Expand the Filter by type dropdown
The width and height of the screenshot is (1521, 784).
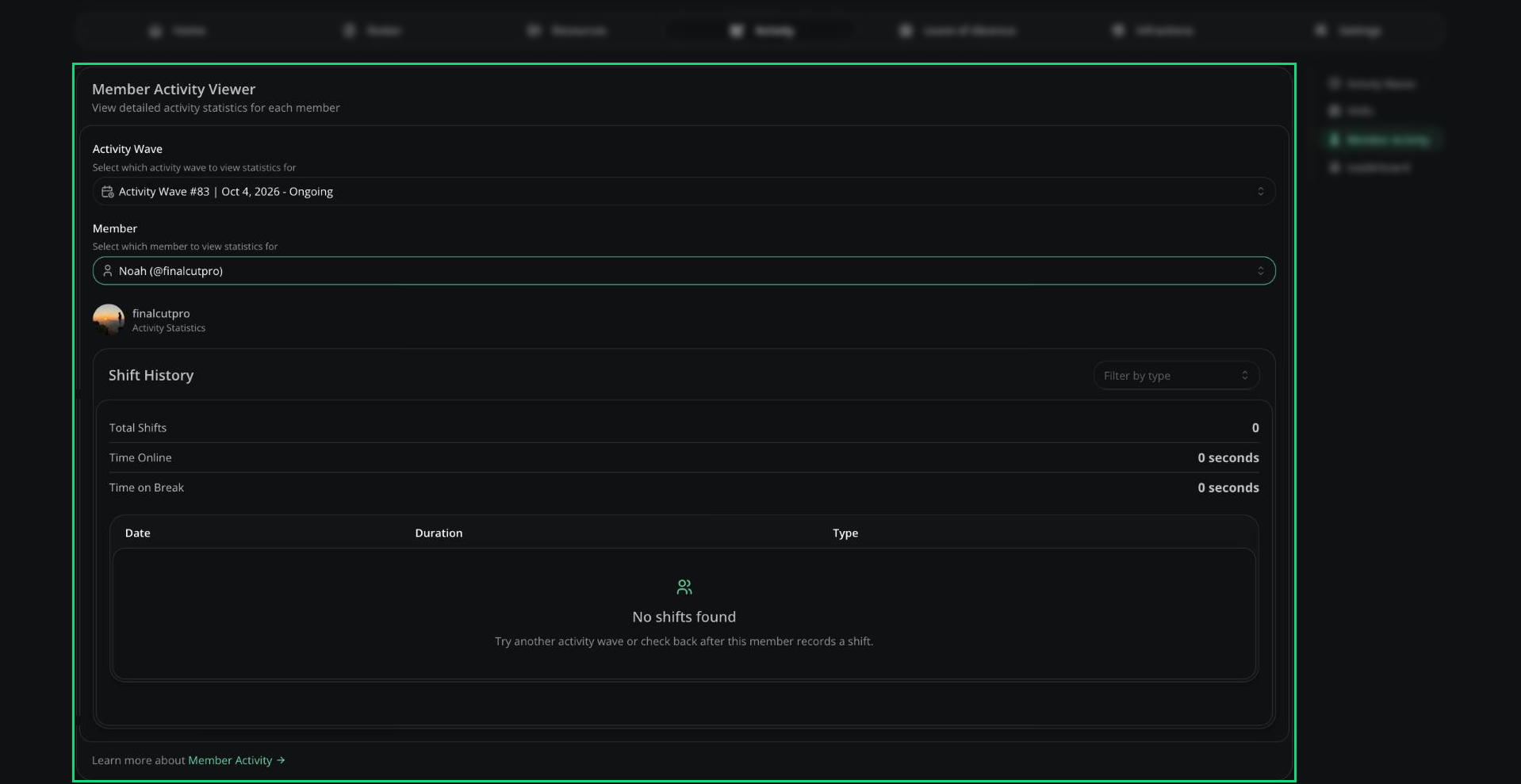coord(1176,376)
